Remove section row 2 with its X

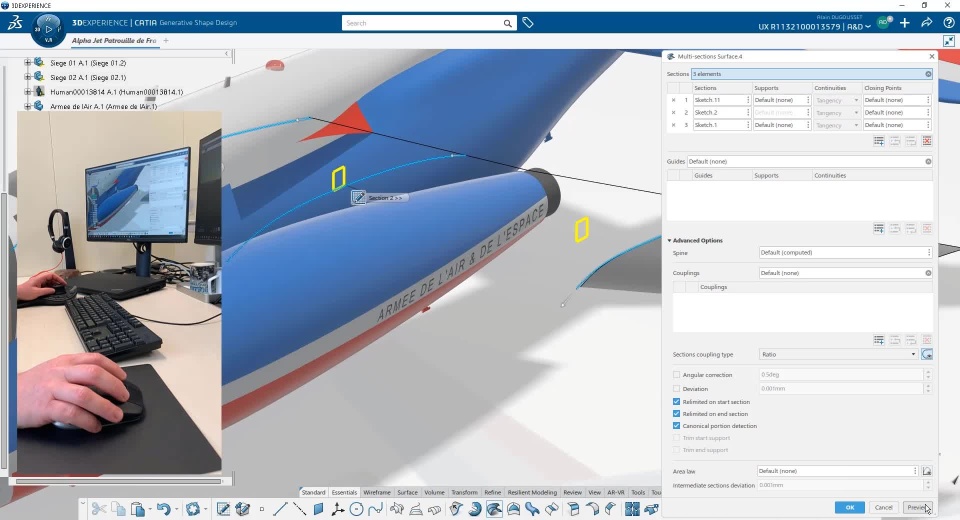[x=673, y=113]
